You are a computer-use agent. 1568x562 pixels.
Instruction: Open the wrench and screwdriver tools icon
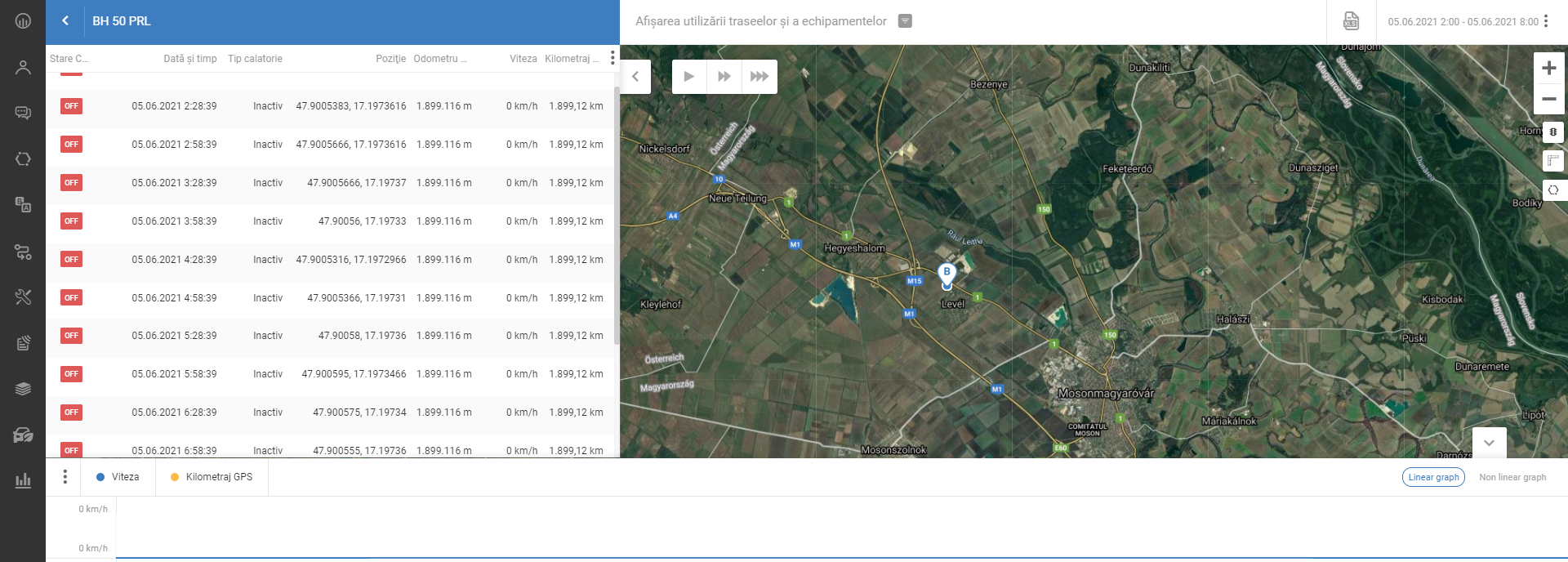click(23, 297)
